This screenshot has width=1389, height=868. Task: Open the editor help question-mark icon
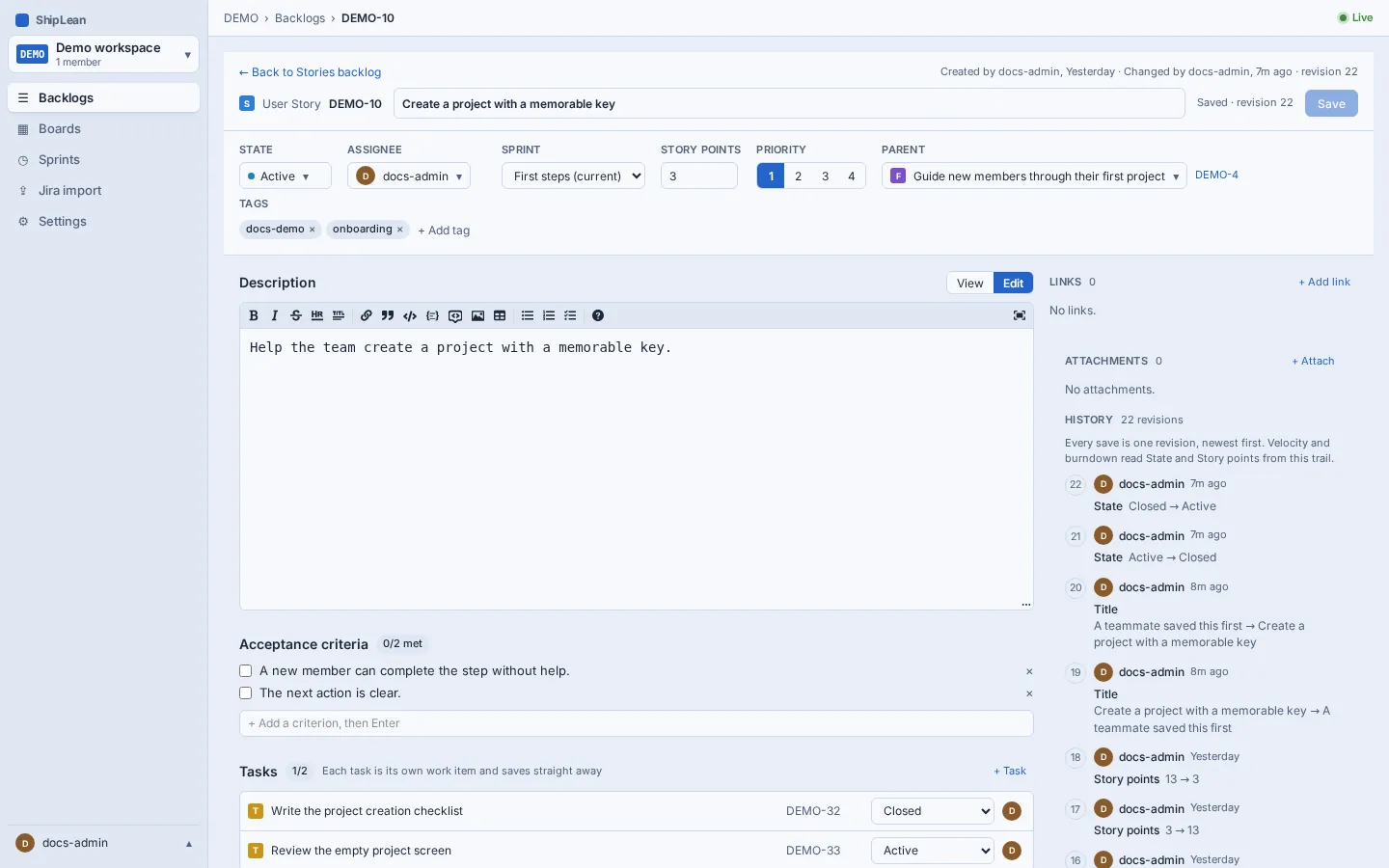coord(598,315)
